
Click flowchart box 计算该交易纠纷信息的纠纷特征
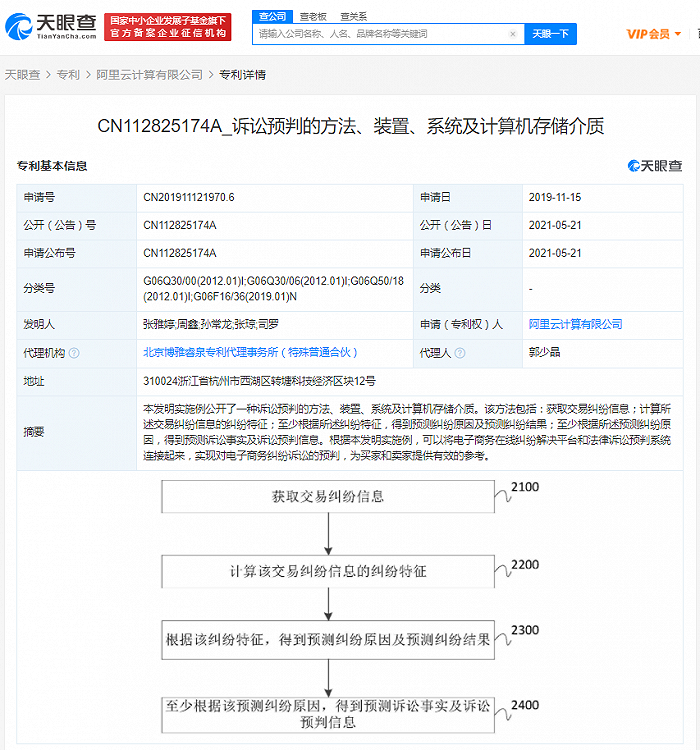coord(328,572)
